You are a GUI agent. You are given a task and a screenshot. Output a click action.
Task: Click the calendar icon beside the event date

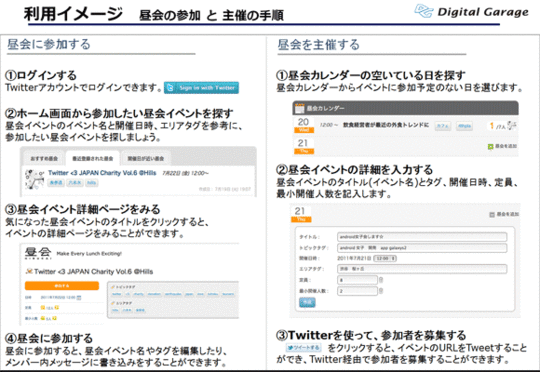pos(79,298)
